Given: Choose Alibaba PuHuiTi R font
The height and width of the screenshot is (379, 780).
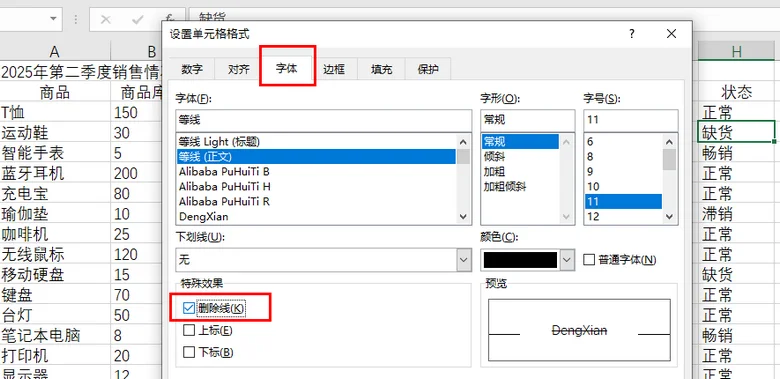Looking at the screenshot, I should coord(316,201).
